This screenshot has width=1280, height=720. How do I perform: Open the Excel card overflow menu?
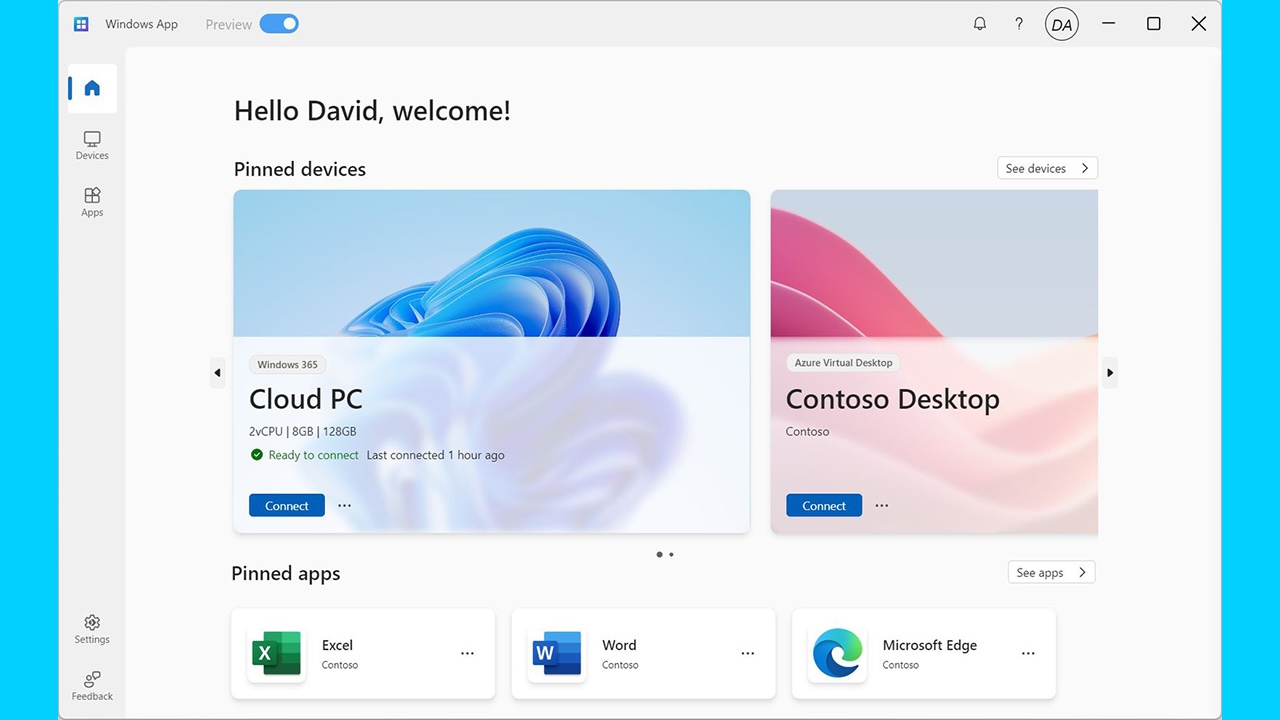(467, 653)
